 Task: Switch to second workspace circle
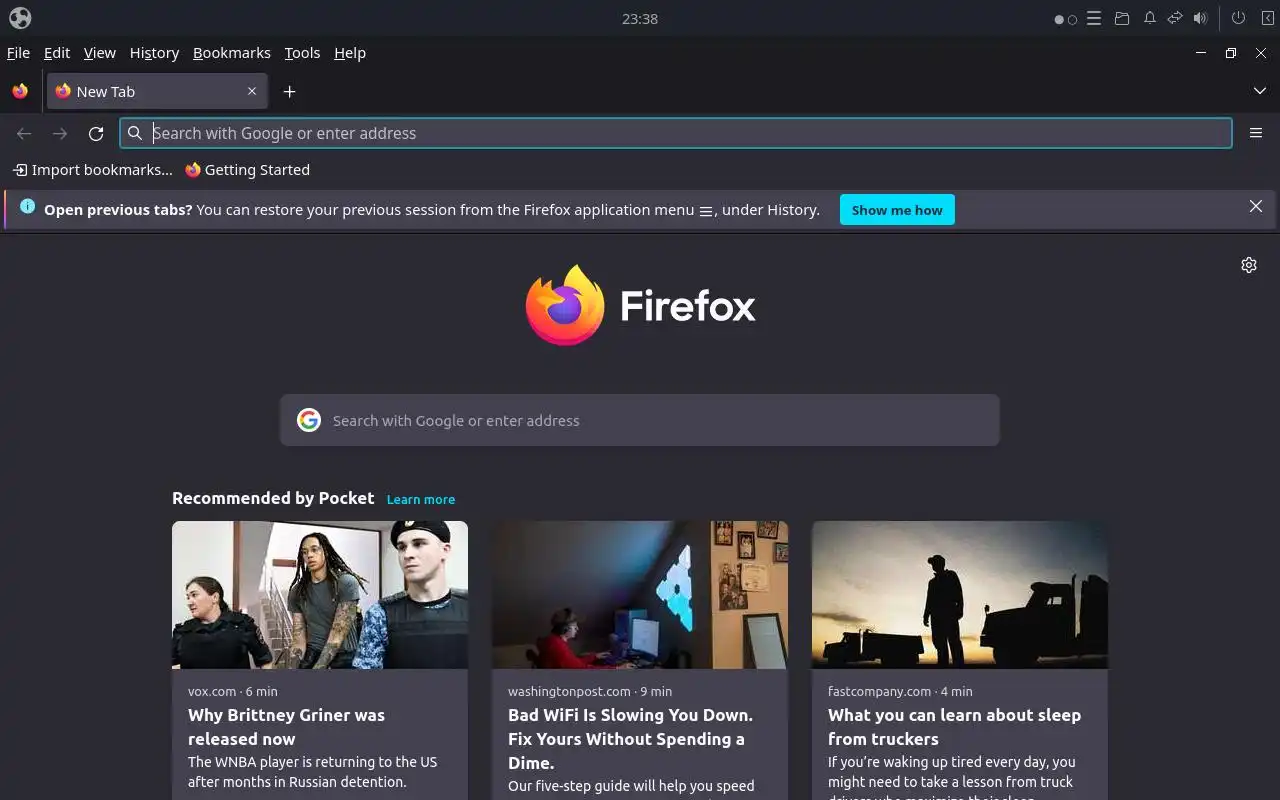(1072, 19)
